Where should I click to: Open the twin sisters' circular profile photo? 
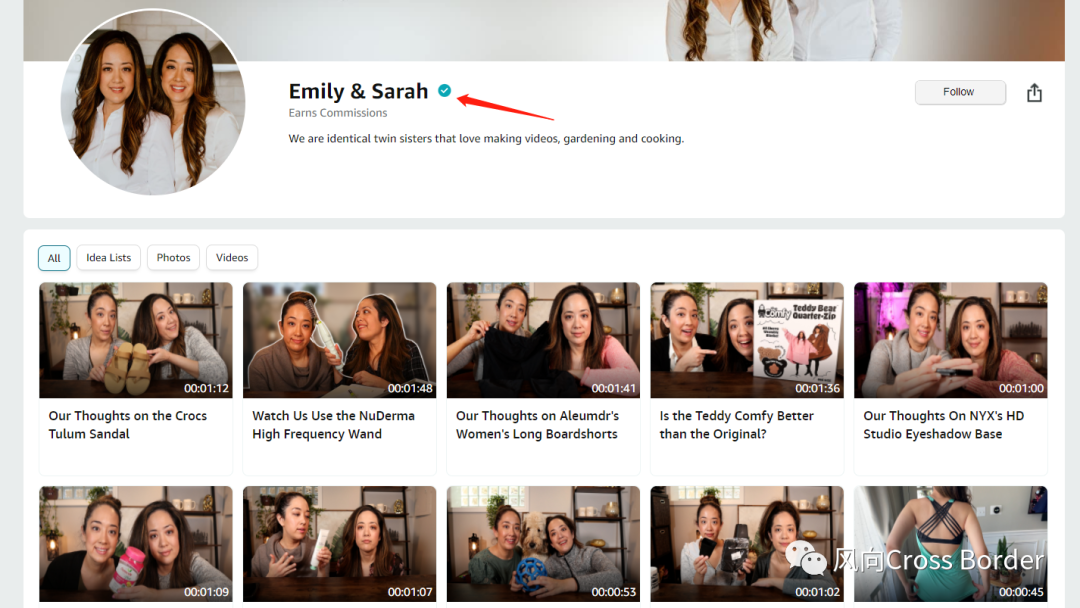click(153, 102)
